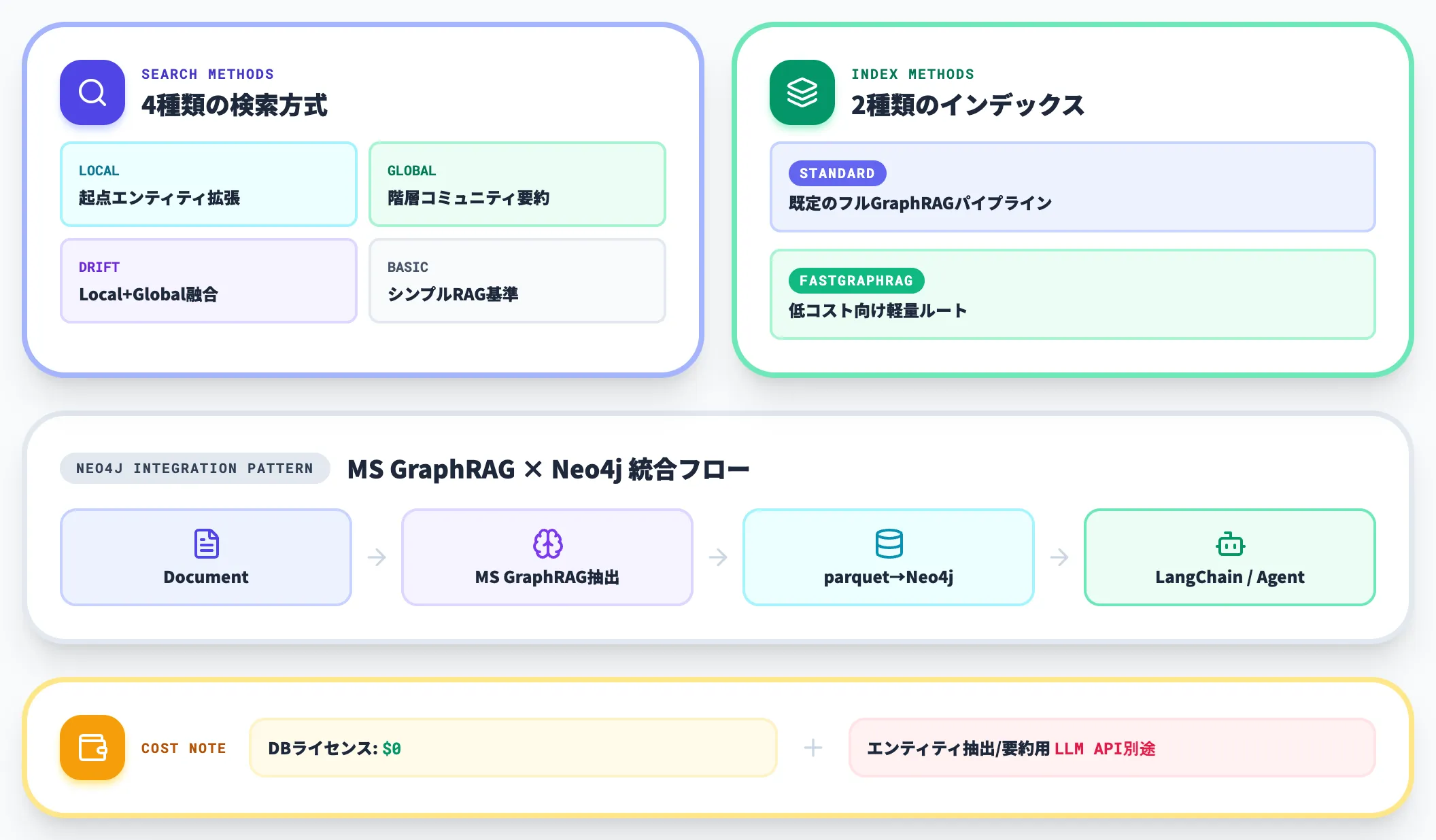Click the 2種類のインデックス heading
The image size is (1436, 840).
click(x=968, y=105)
